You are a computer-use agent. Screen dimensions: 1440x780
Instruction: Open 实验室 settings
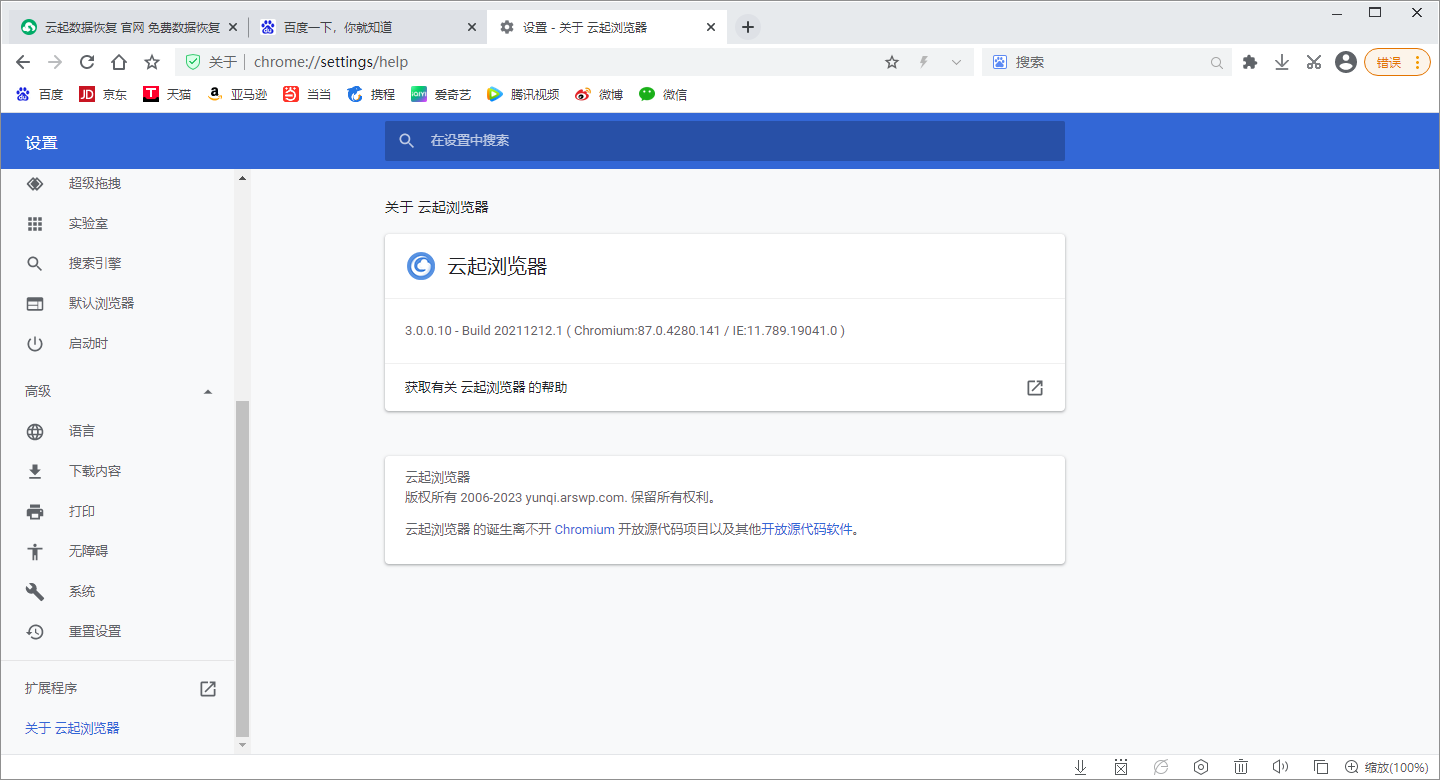point(118,224)
